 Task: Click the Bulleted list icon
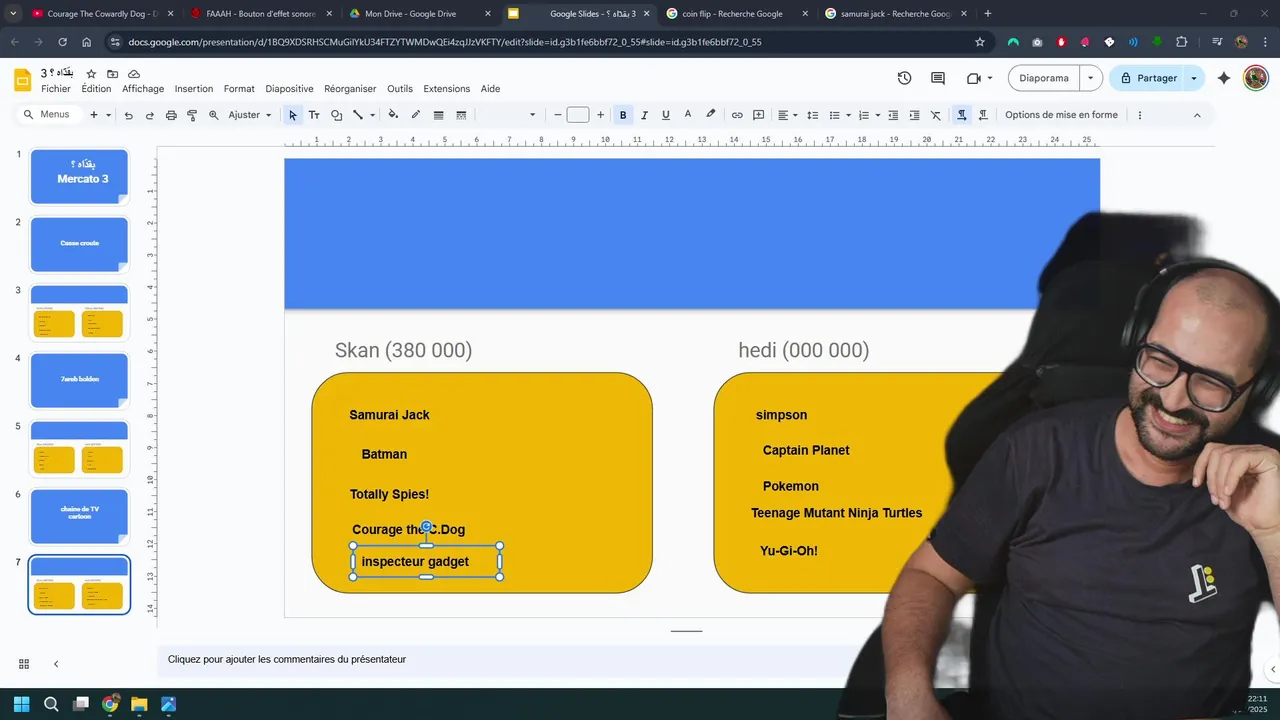[x=834, y=115]
